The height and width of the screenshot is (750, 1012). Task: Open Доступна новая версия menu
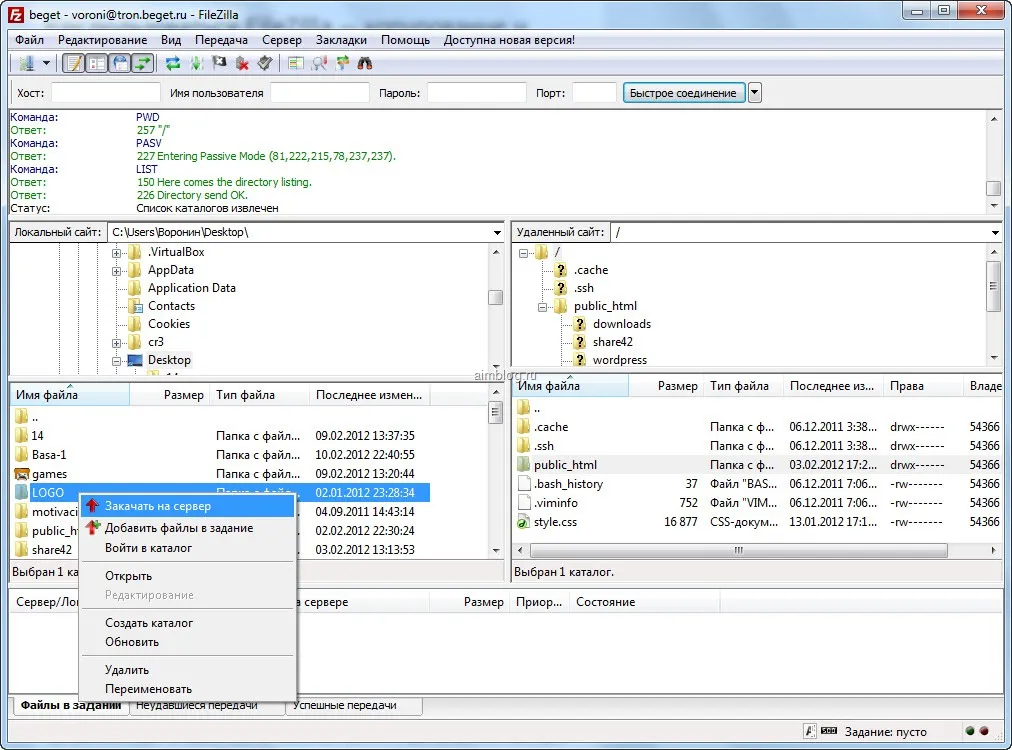[509, 40]
